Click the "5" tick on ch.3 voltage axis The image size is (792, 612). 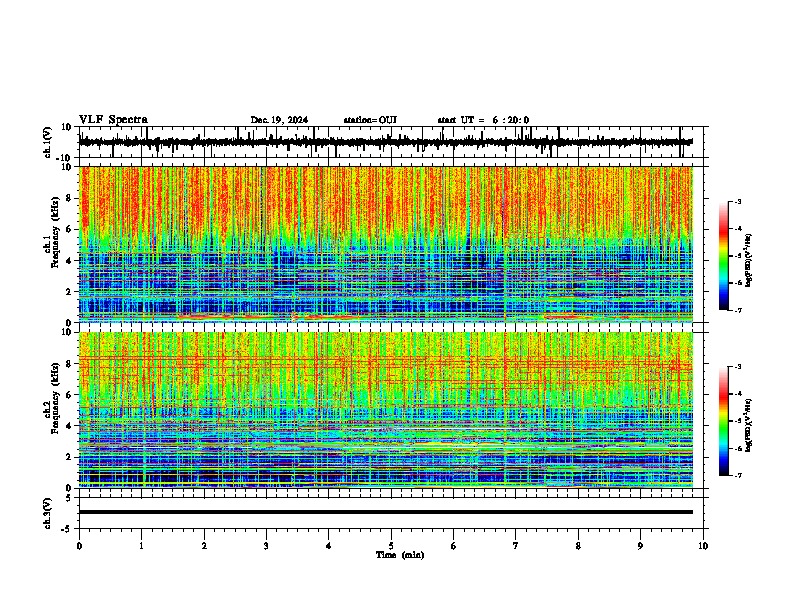69,497
